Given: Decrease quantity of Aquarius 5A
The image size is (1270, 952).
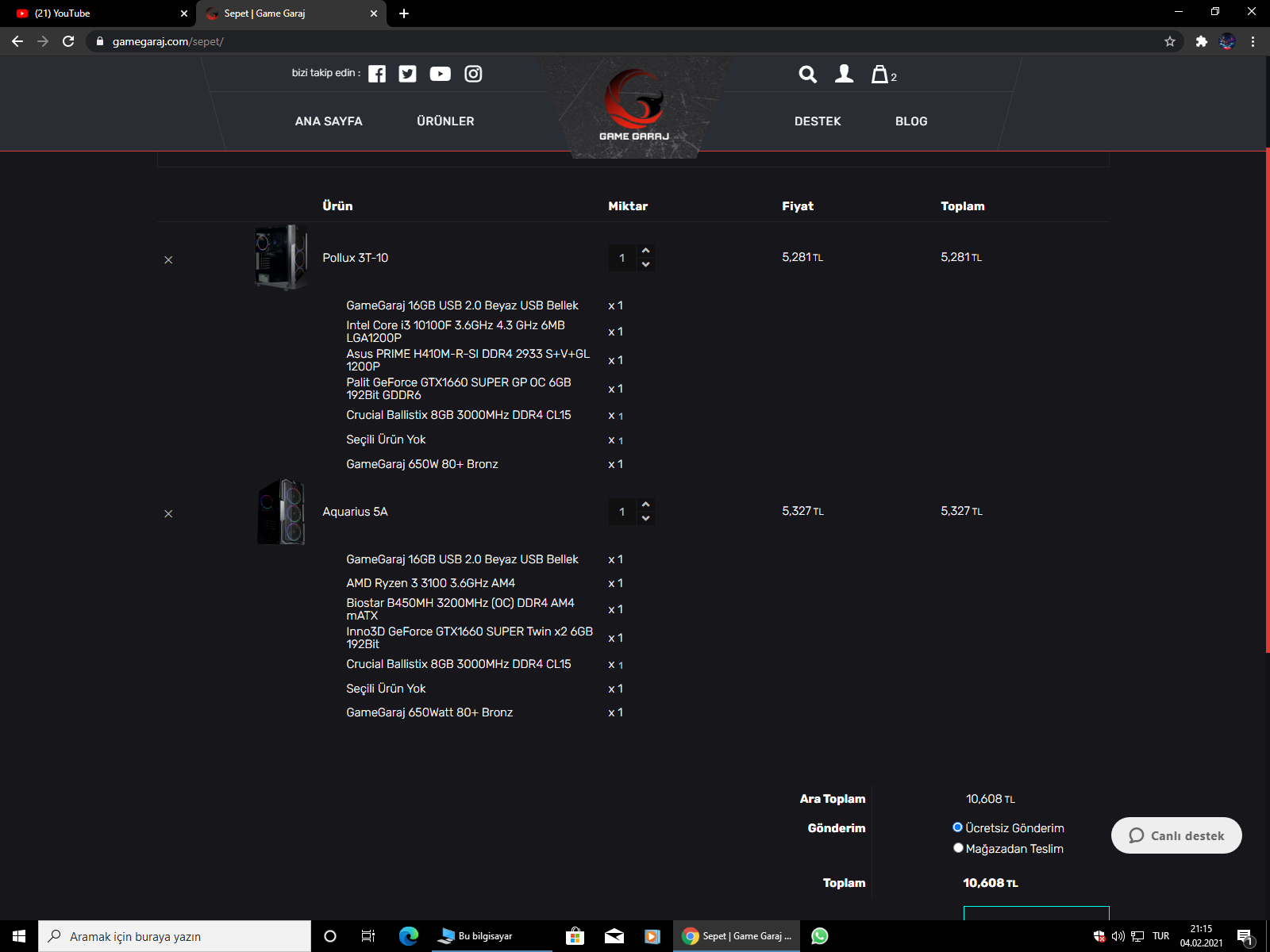Looking at the screenshot, I should [646, 518].
